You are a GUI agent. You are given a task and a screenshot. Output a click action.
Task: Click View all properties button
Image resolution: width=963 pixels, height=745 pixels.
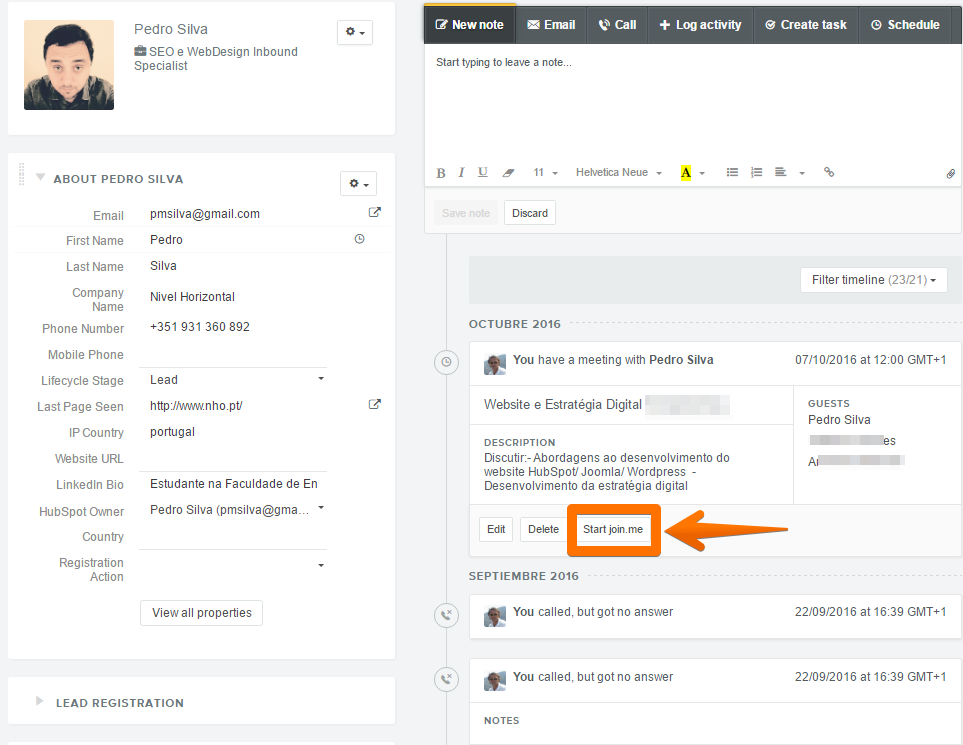(201, 613)
